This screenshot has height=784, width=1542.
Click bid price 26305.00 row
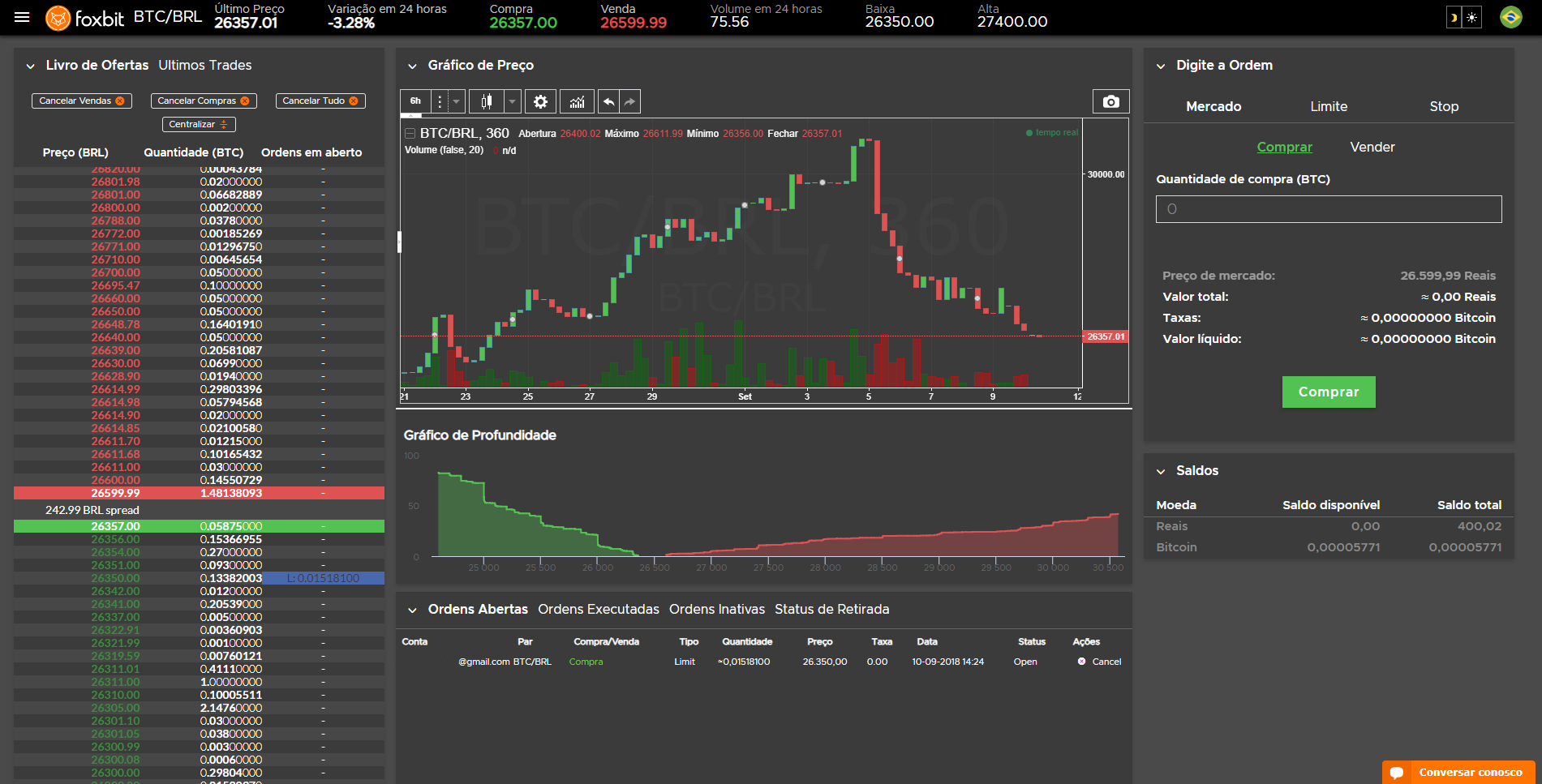coord(199,708)
